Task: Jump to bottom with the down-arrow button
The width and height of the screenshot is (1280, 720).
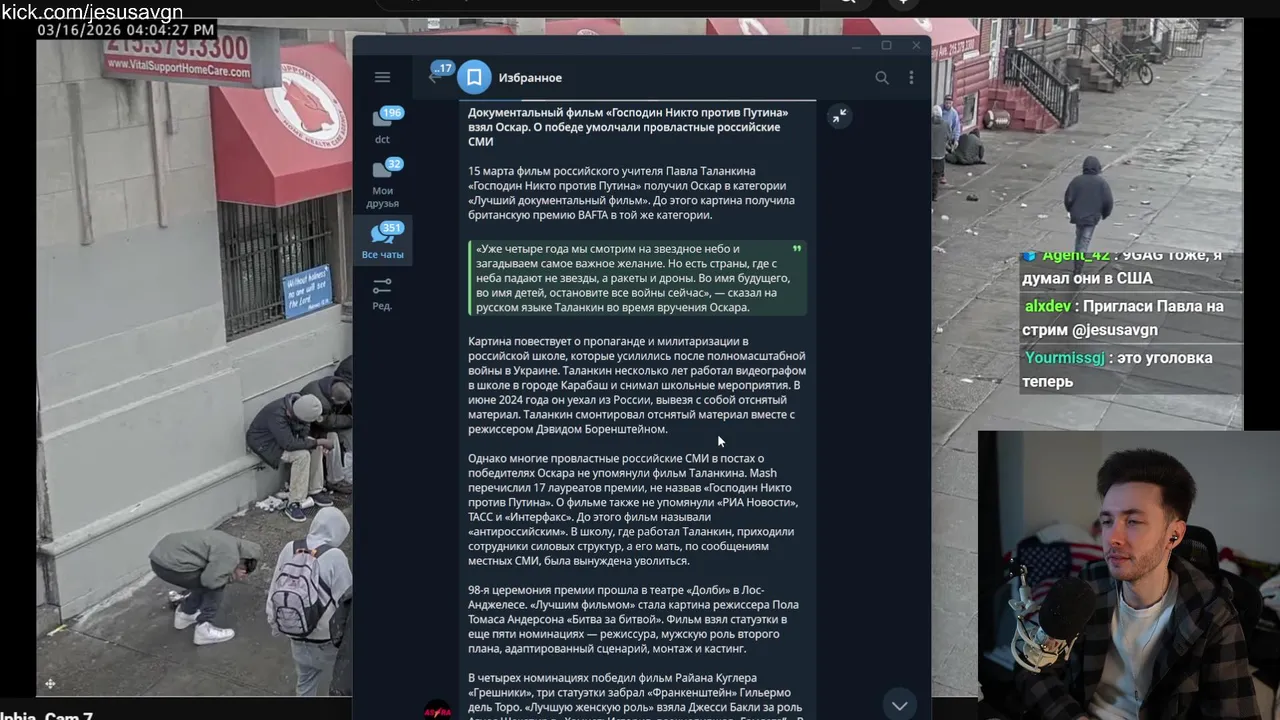Action: [x=899, y=705]
